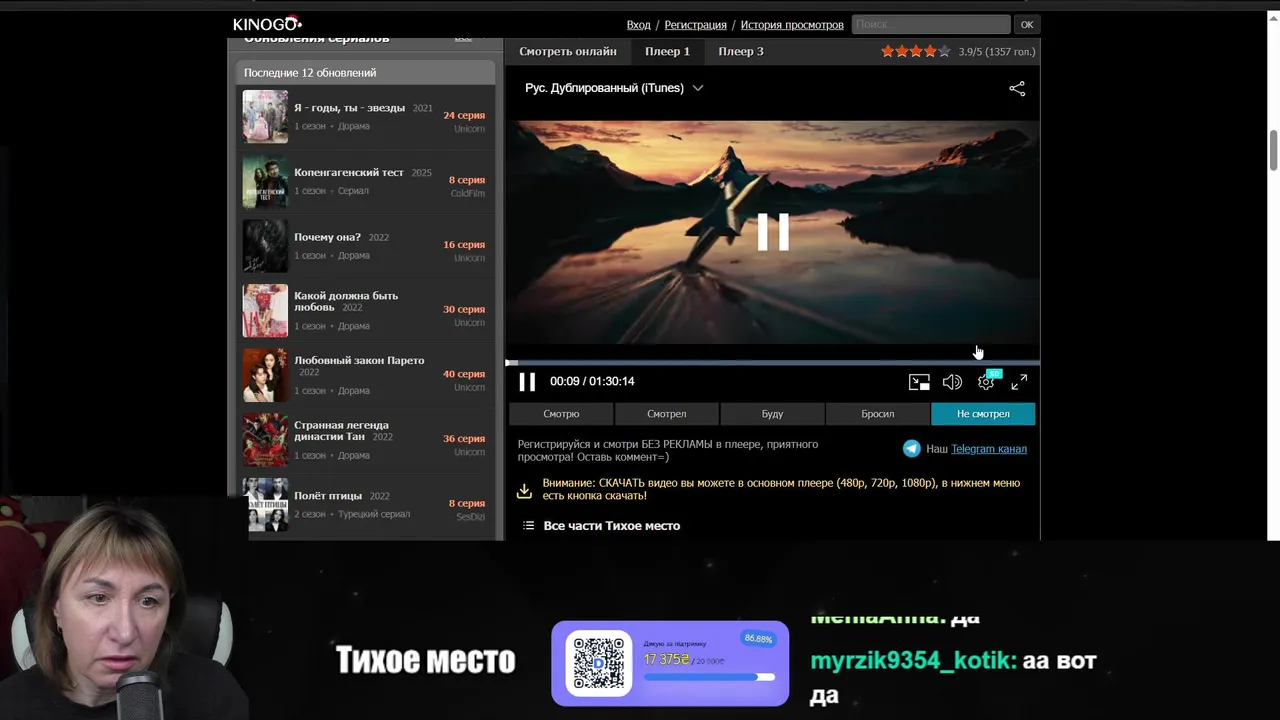
Task: Click the OK search button
Action: click(1027, 24)
